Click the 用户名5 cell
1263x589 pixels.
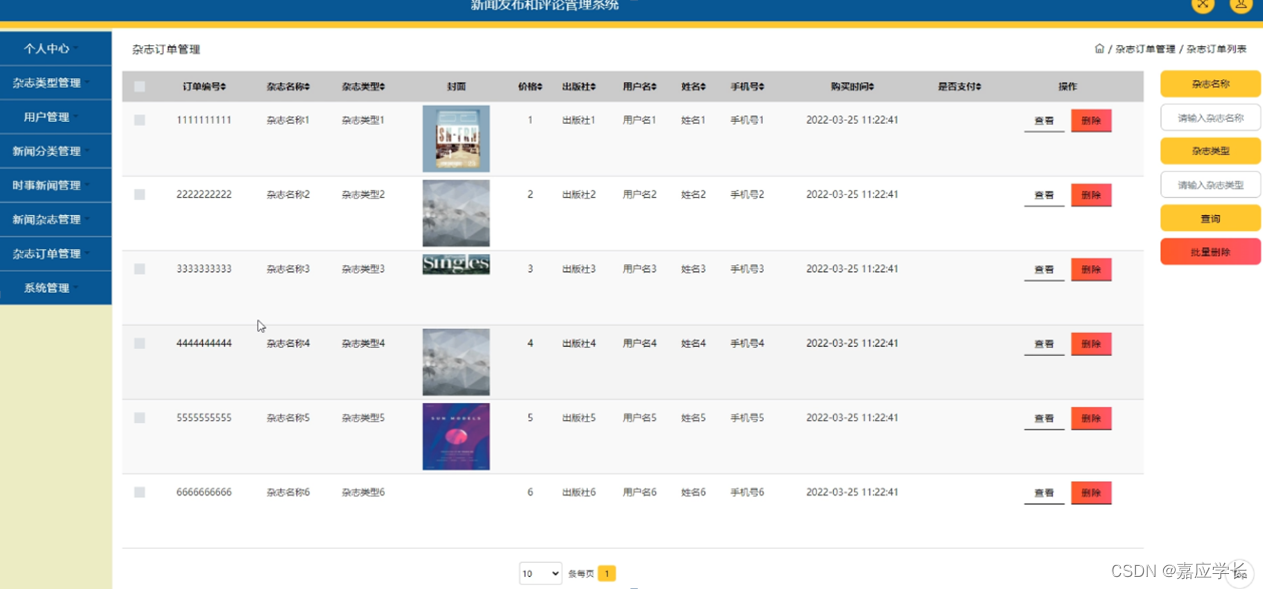click(x=640, y=418)
